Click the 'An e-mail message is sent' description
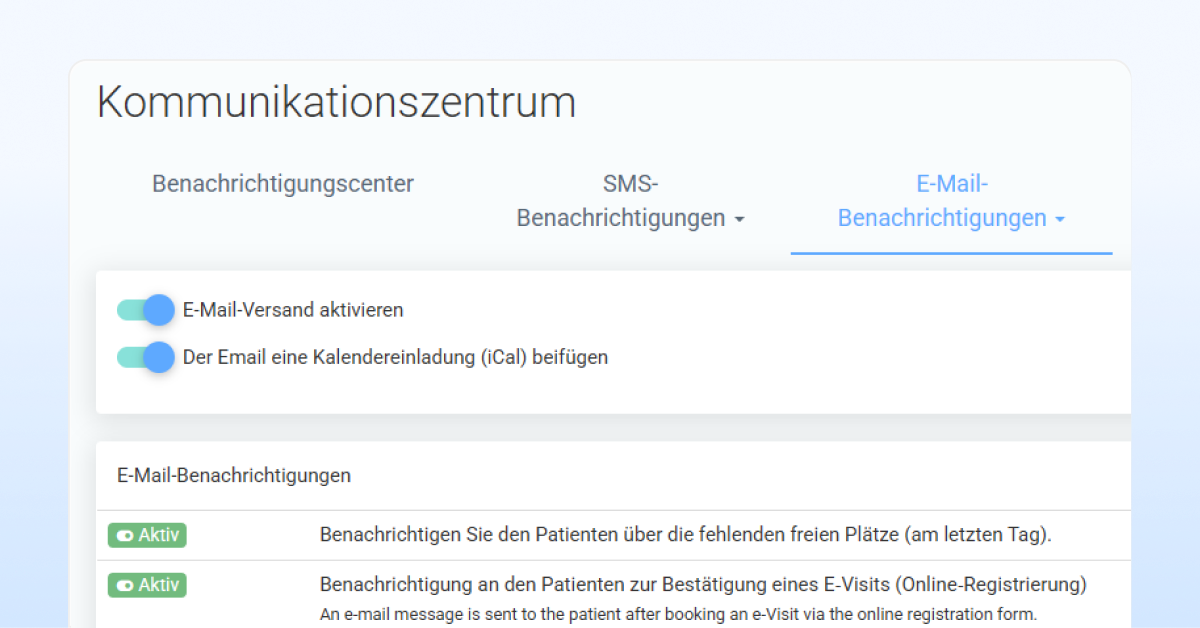Screen dimensions: 1200x628 pyautogui.click(x=680, y=614)
